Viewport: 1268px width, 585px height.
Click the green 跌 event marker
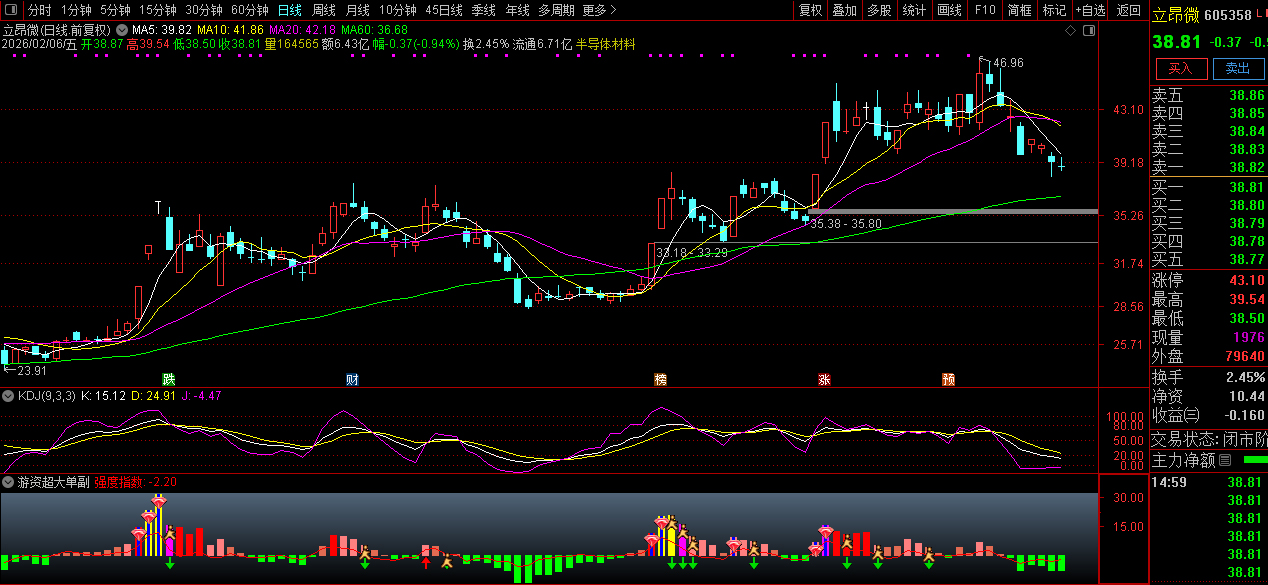pos(169,379)
